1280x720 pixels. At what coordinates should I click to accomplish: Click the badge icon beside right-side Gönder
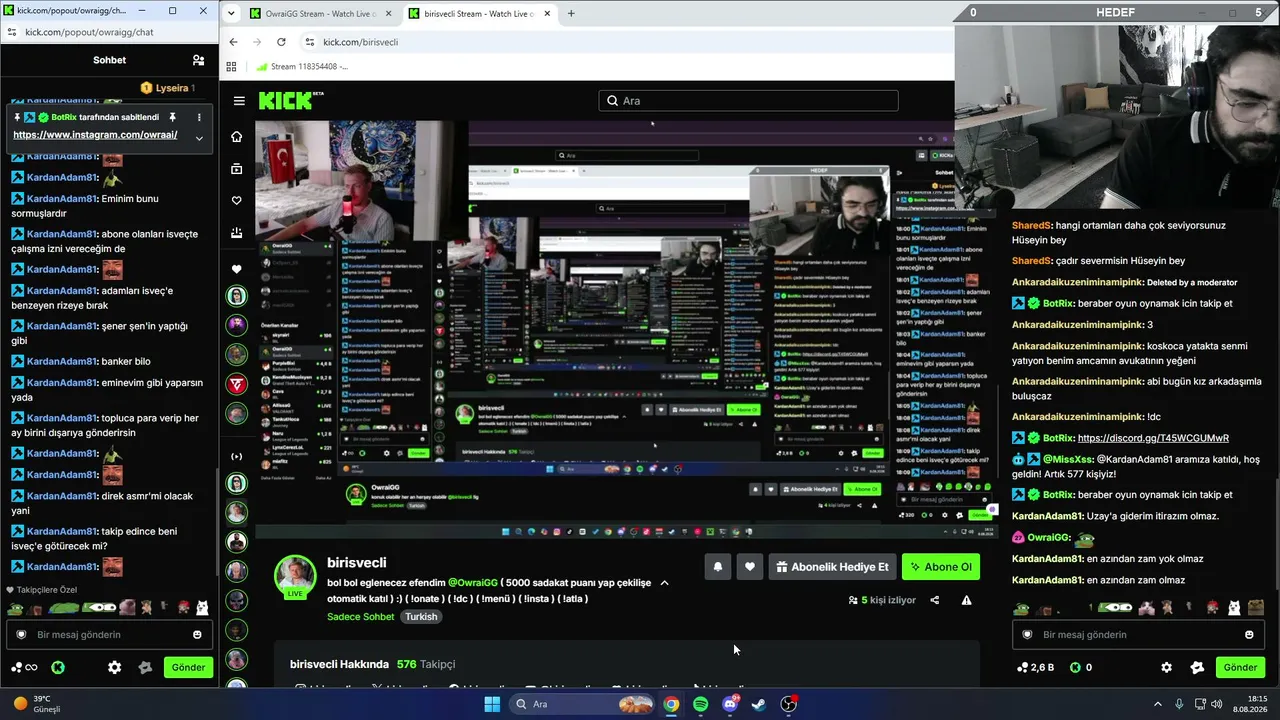tap(1197, 667)
